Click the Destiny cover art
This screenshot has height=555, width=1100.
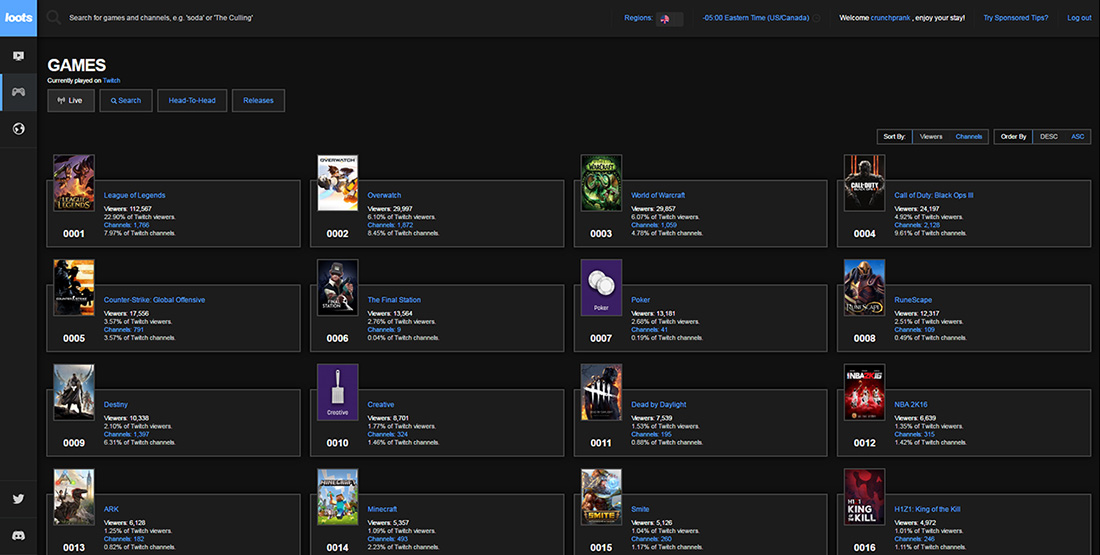coord(74,392)
